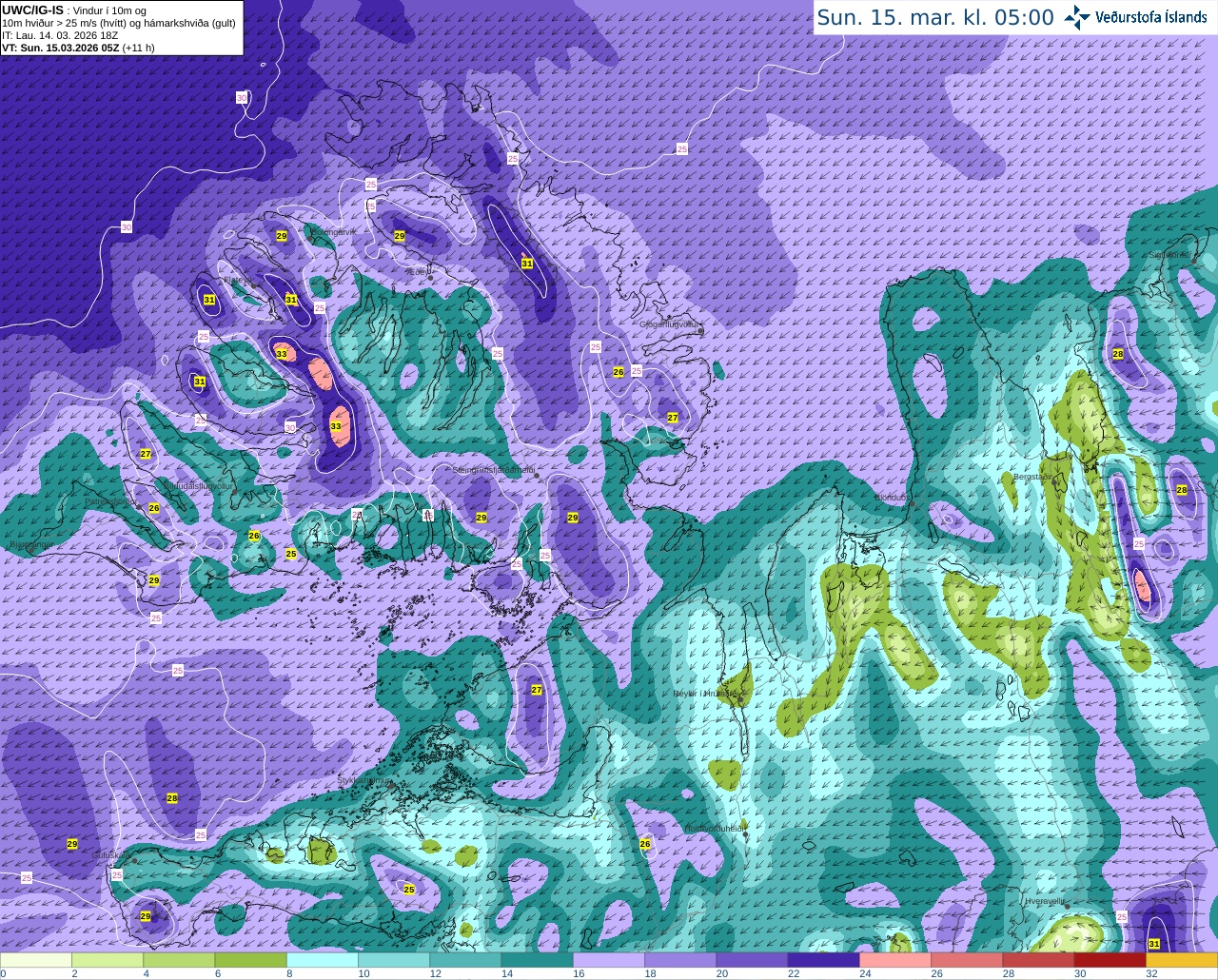Pick the 28–30 m/s red legend swatch
Screen dimensions: 1218x980
coord(1038,960)
